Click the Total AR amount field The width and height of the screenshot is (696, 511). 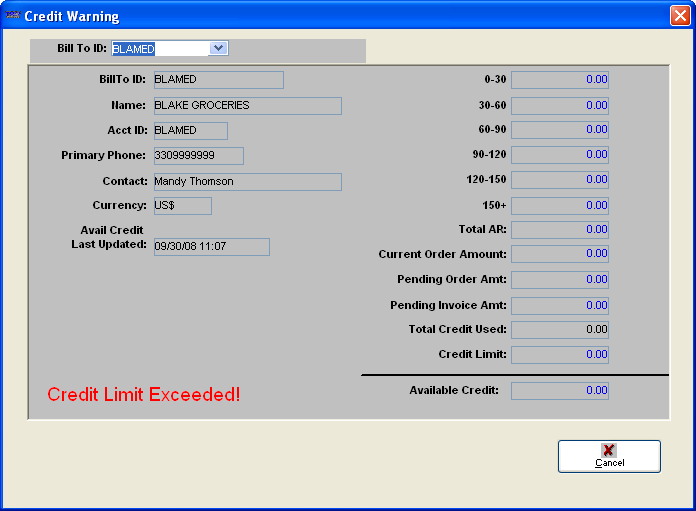pos(559,230)
